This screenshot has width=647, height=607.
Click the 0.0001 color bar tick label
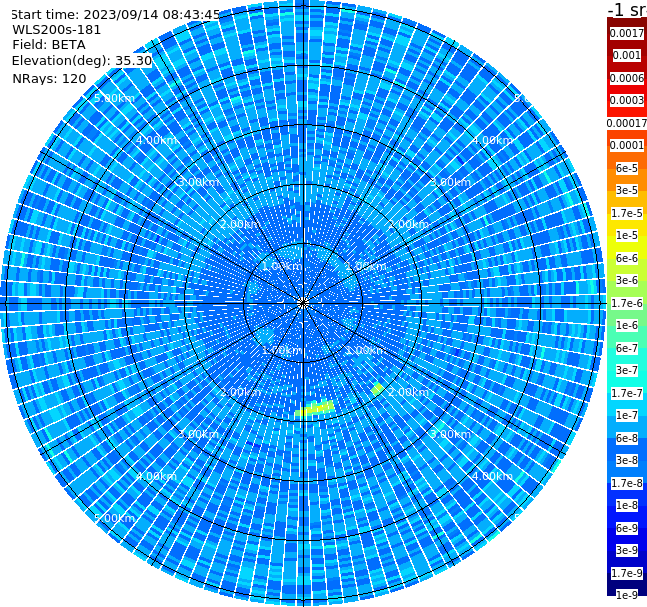pos(627,145)
